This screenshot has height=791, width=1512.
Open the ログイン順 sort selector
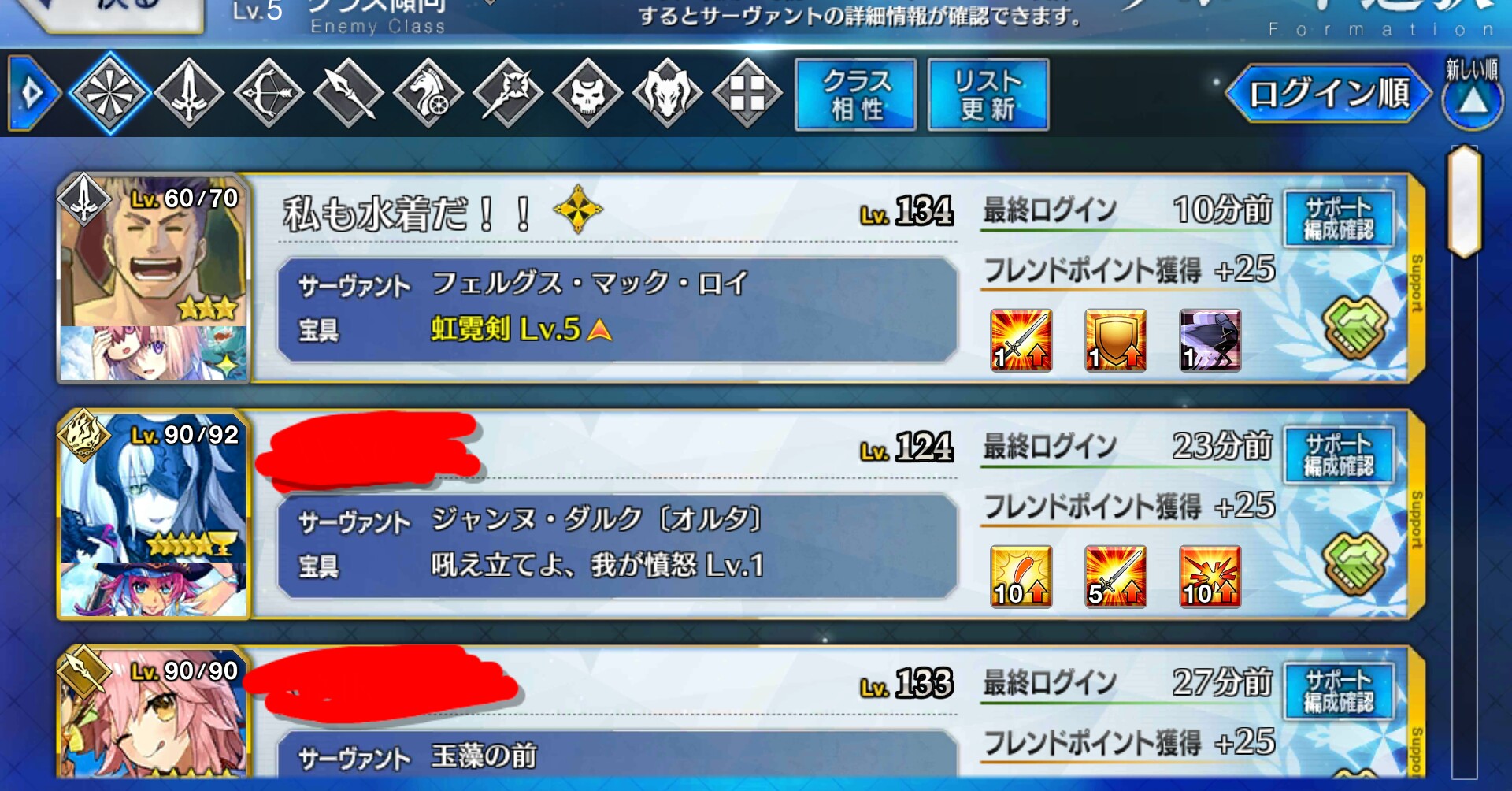click(x=1329, y=93)
